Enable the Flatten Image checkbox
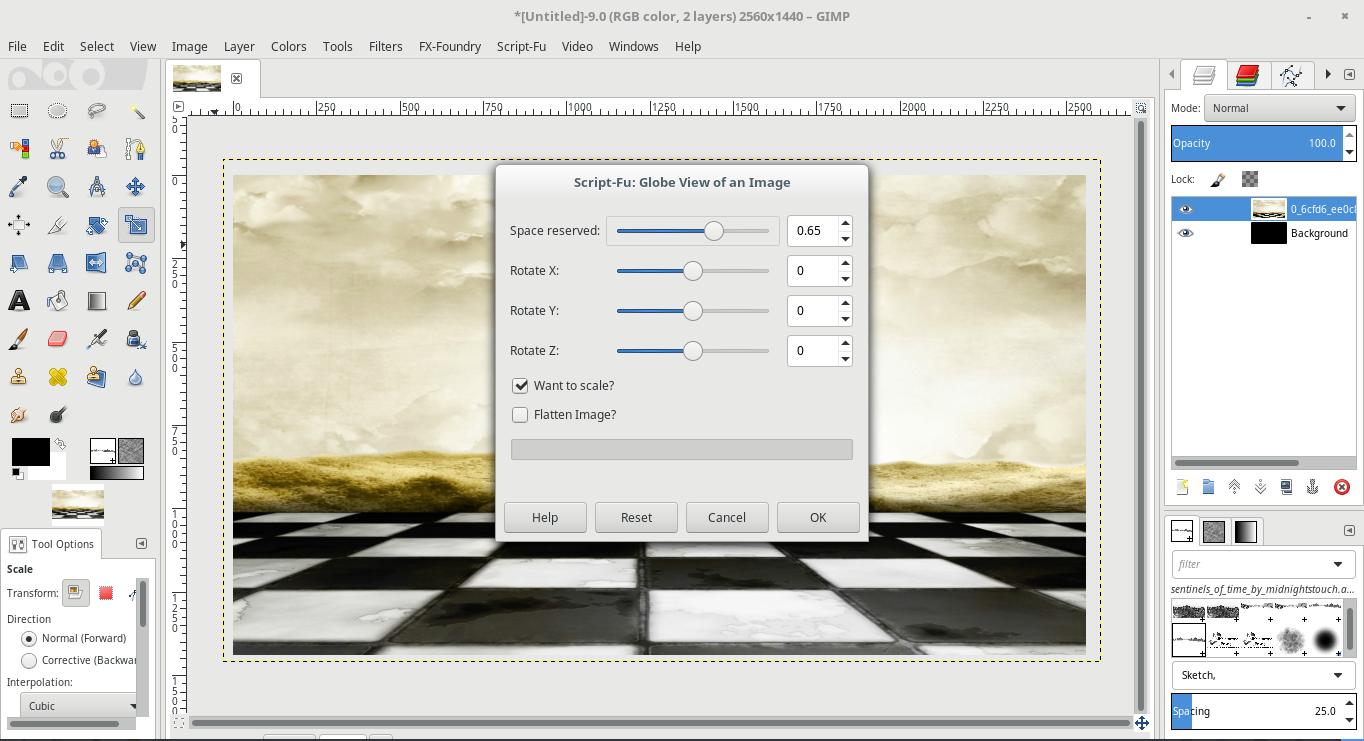This screenshot has height=741, width=1364. 520,415
